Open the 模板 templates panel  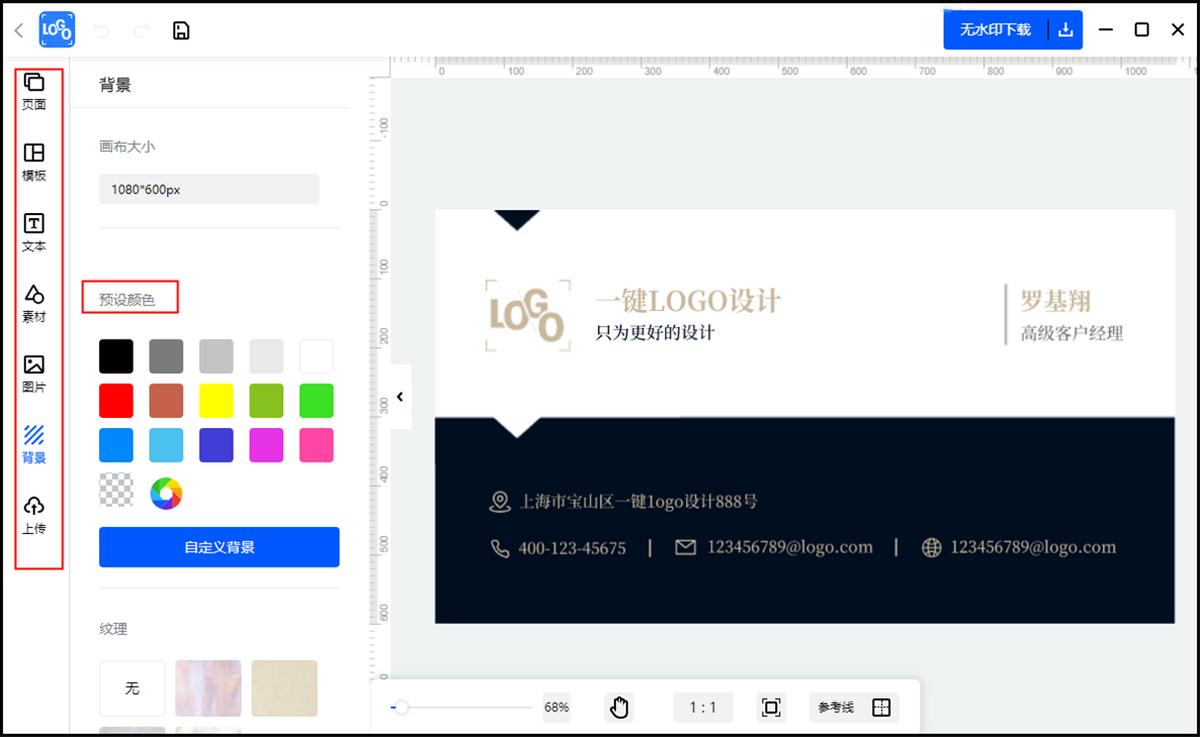tap(34, 162)
